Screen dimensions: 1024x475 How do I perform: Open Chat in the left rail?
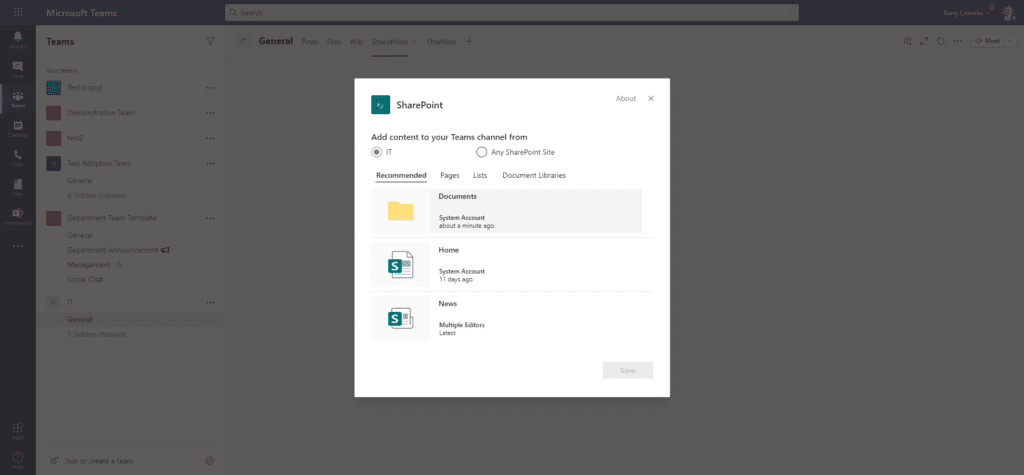(18, 69)
